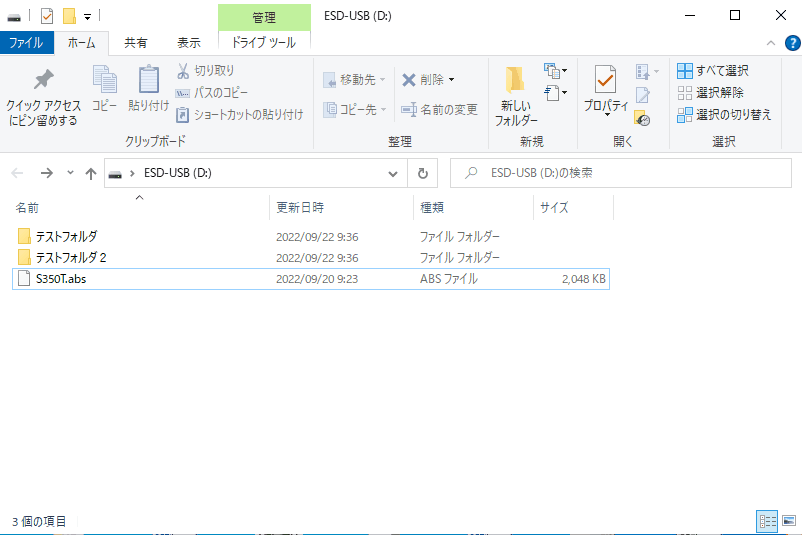
Task: Click the address bar breadcrumb chevron
Action: (x=132, y=173)
